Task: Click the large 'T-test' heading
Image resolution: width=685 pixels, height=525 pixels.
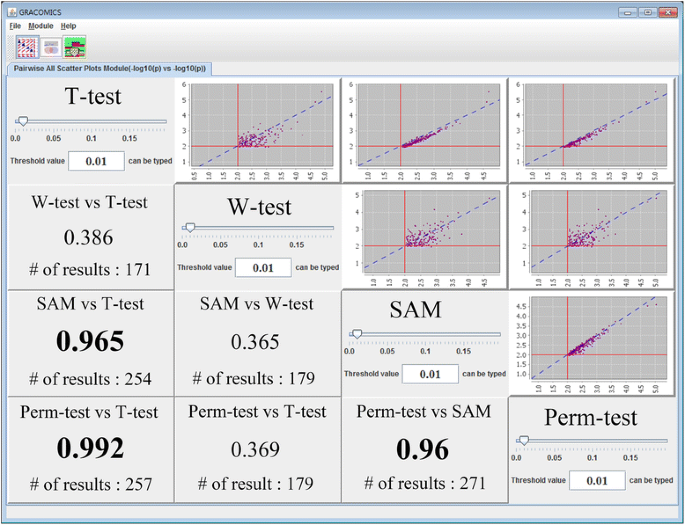Action: tap(93, 96)
